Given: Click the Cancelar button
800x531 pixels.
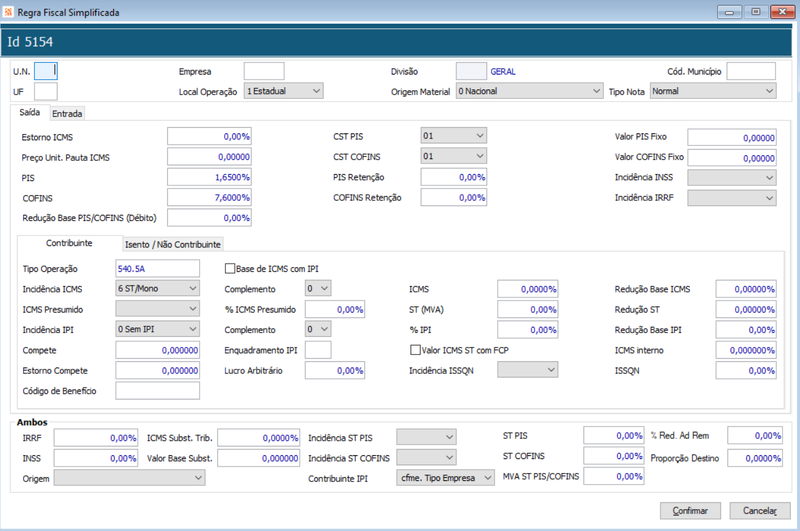Looking at the screenshot, I should pyautogui.click(x=760, y=511).
